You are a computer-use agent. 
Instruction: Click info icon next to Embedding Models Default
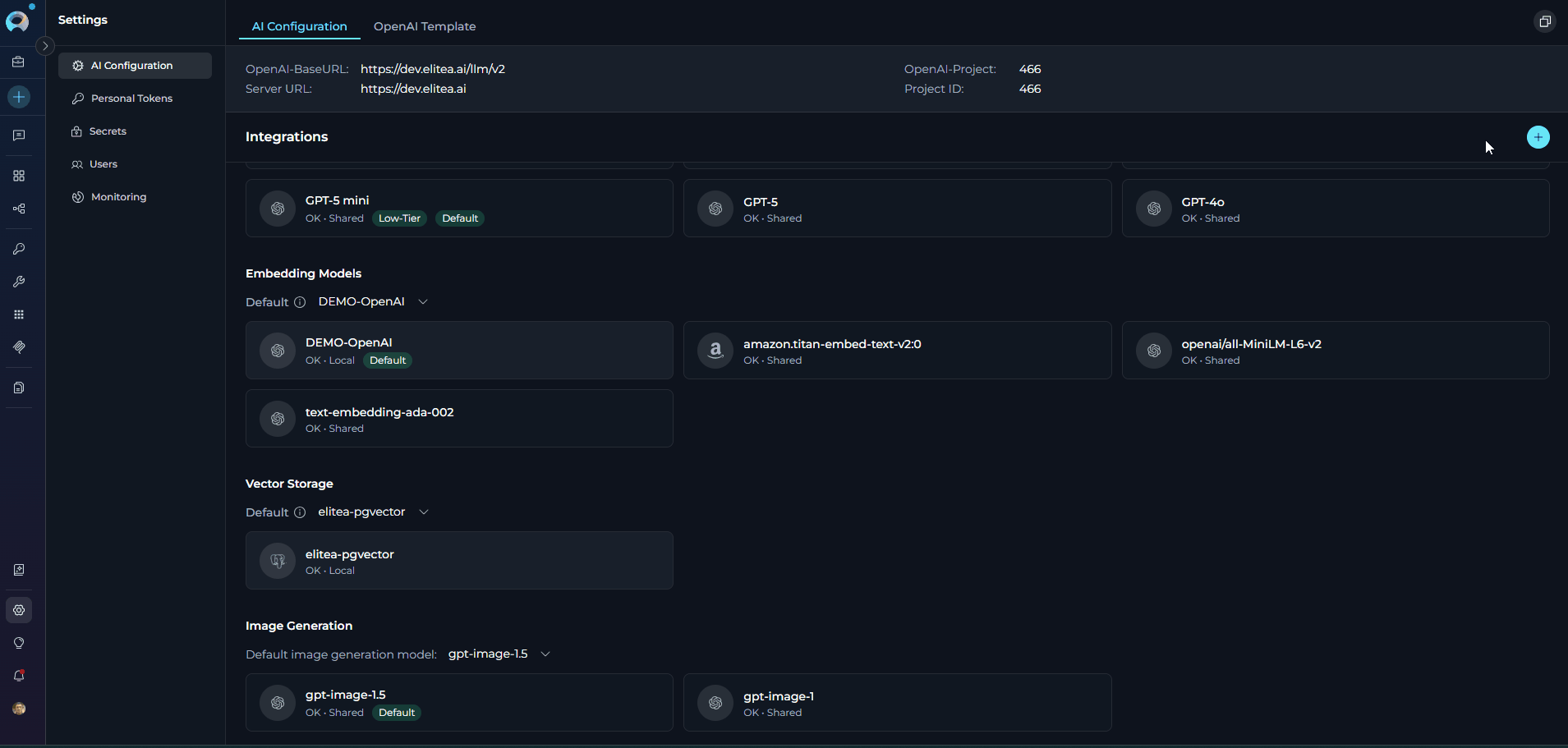point(300,302)
